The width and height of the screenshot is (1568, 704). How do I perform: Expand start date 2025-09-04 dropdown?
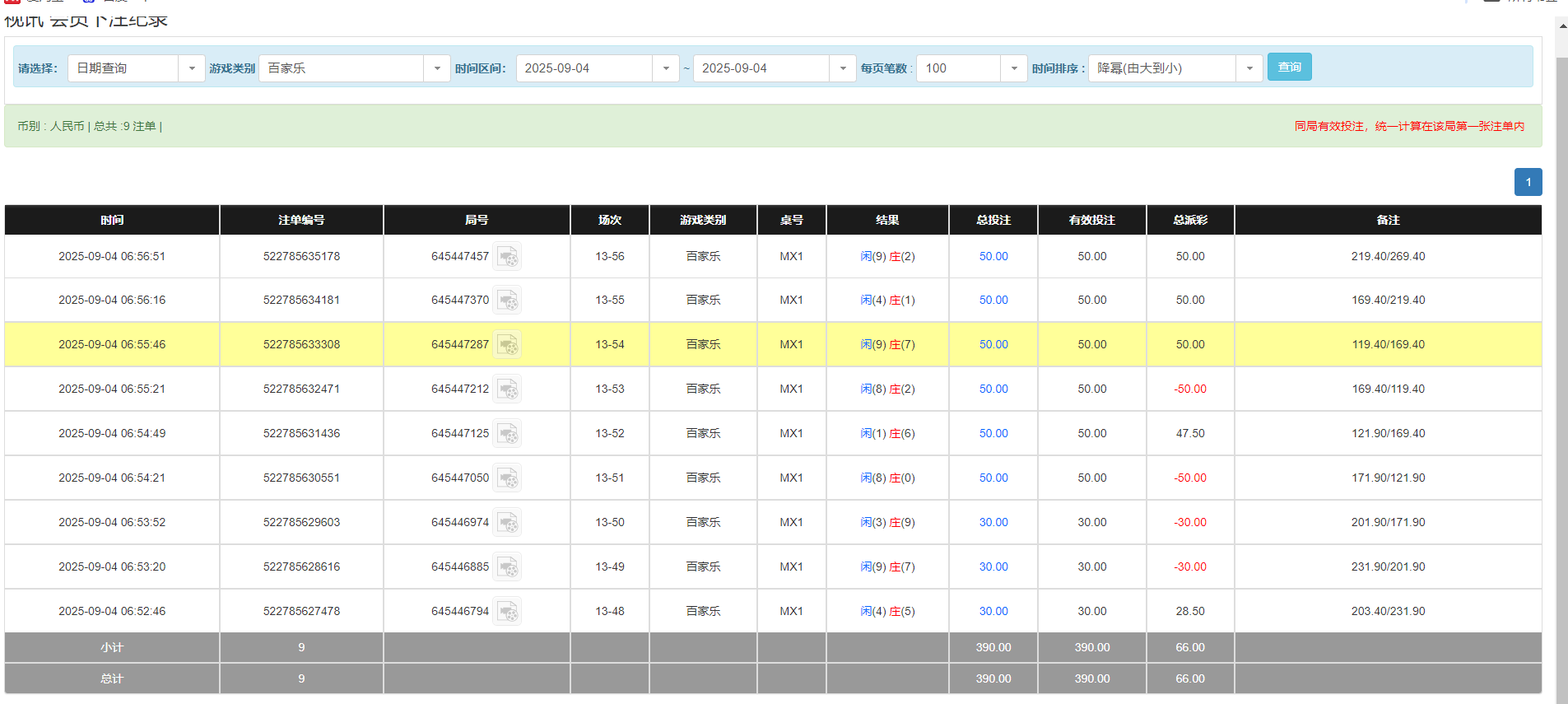tap(665, 68)
